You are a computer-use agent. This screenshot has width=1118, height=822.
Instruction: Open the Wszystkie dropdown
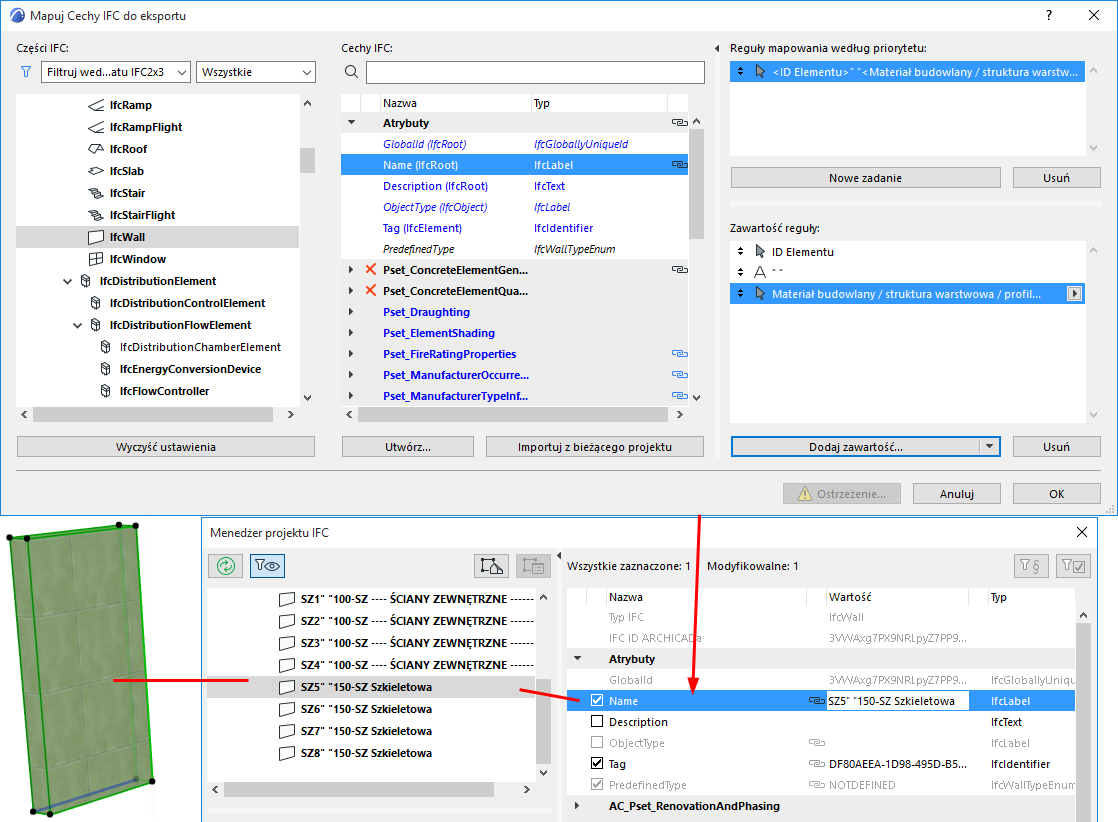pyautogui.click(x=255, y=72)
